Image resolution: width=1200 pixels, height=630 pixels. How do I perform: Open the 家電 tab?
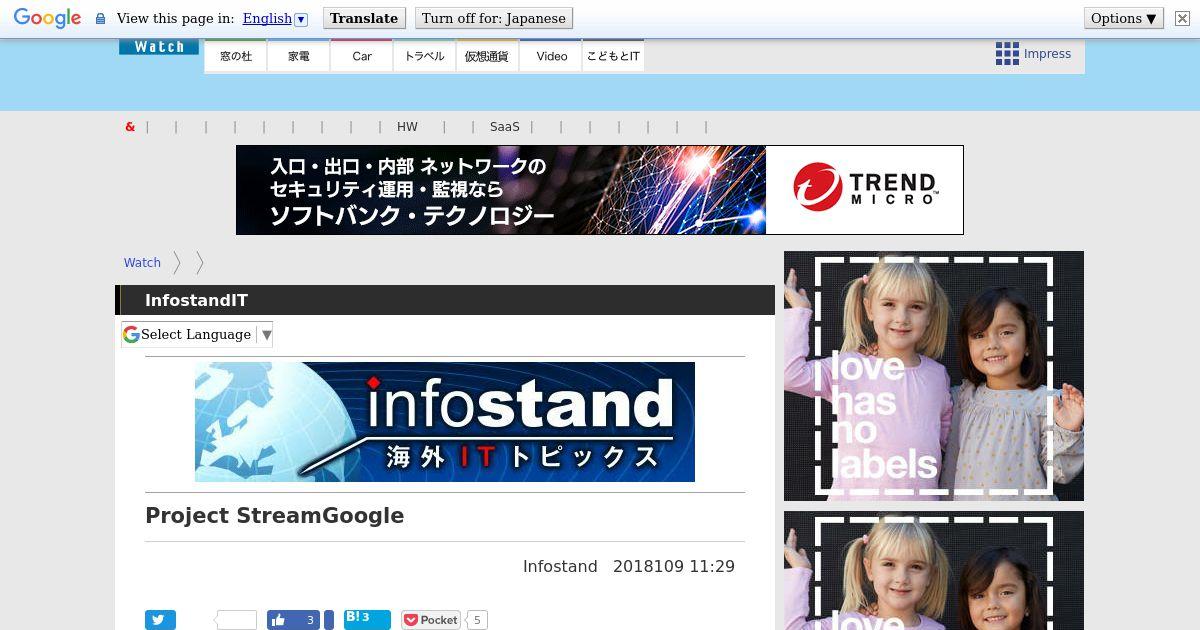(299, 56)
